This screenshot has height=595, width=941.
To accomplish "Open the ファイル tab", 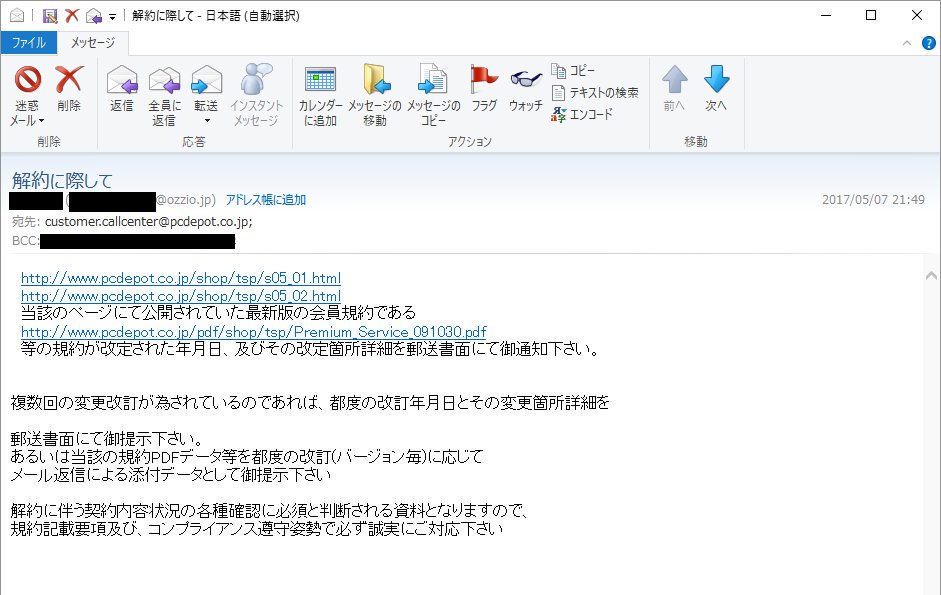I will tap(29, 43).
